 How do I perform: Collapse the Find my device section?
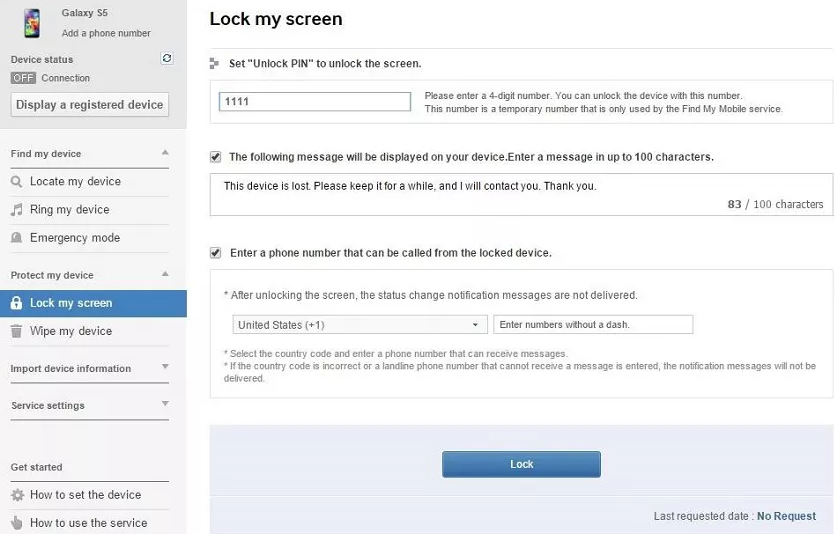(165, 153)
